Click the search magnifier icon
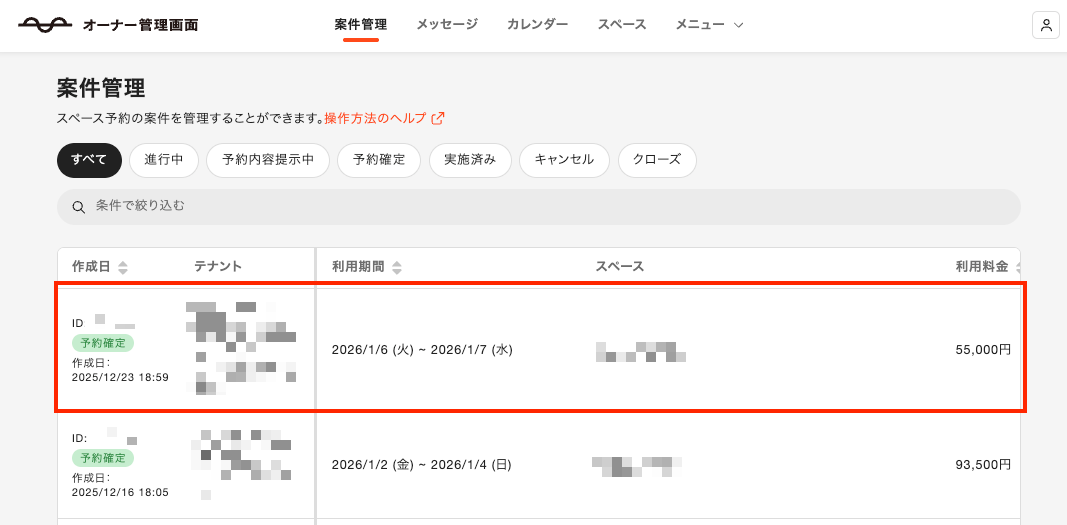This screenshot has height=525, width=1067. click(79, 207)
